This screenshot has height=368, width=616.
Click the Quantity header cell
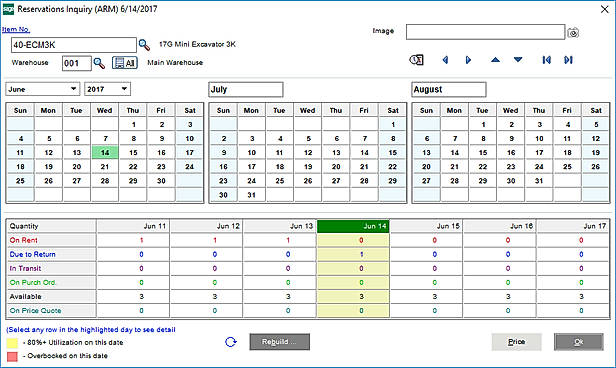point(51,226)
